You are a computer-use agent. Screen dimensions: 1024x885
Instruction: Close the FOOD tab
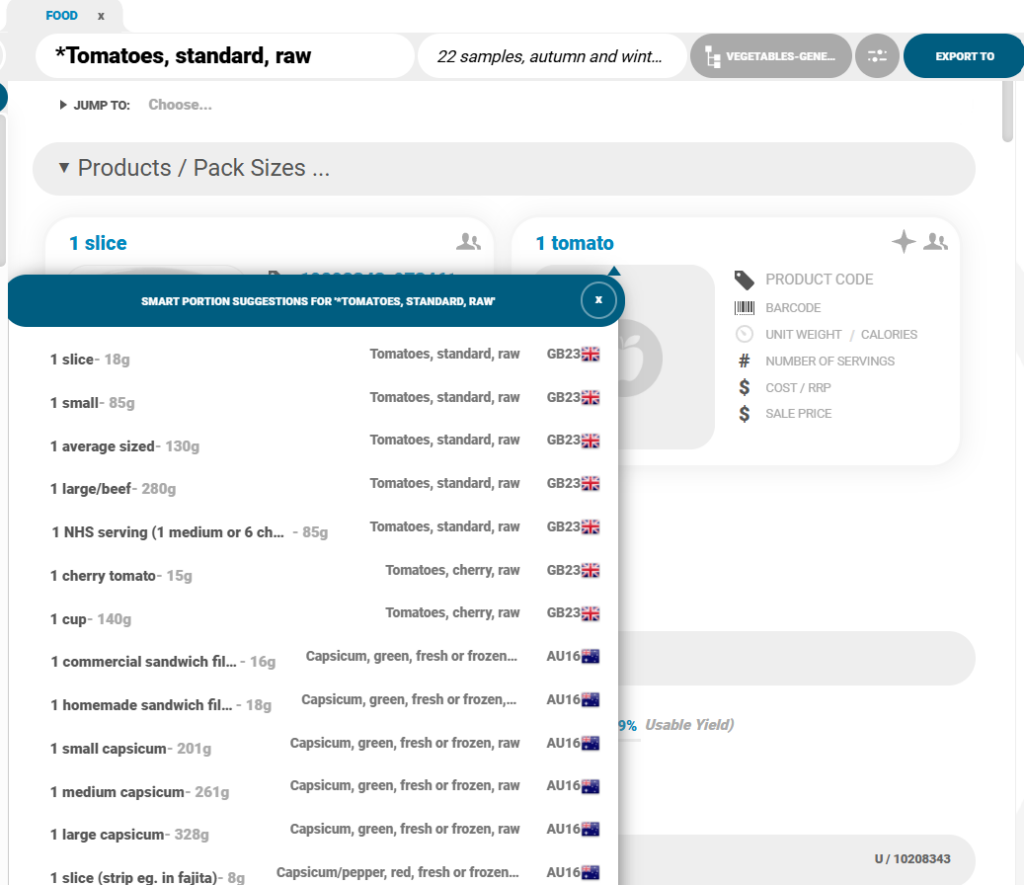click(x=101, y=16)
